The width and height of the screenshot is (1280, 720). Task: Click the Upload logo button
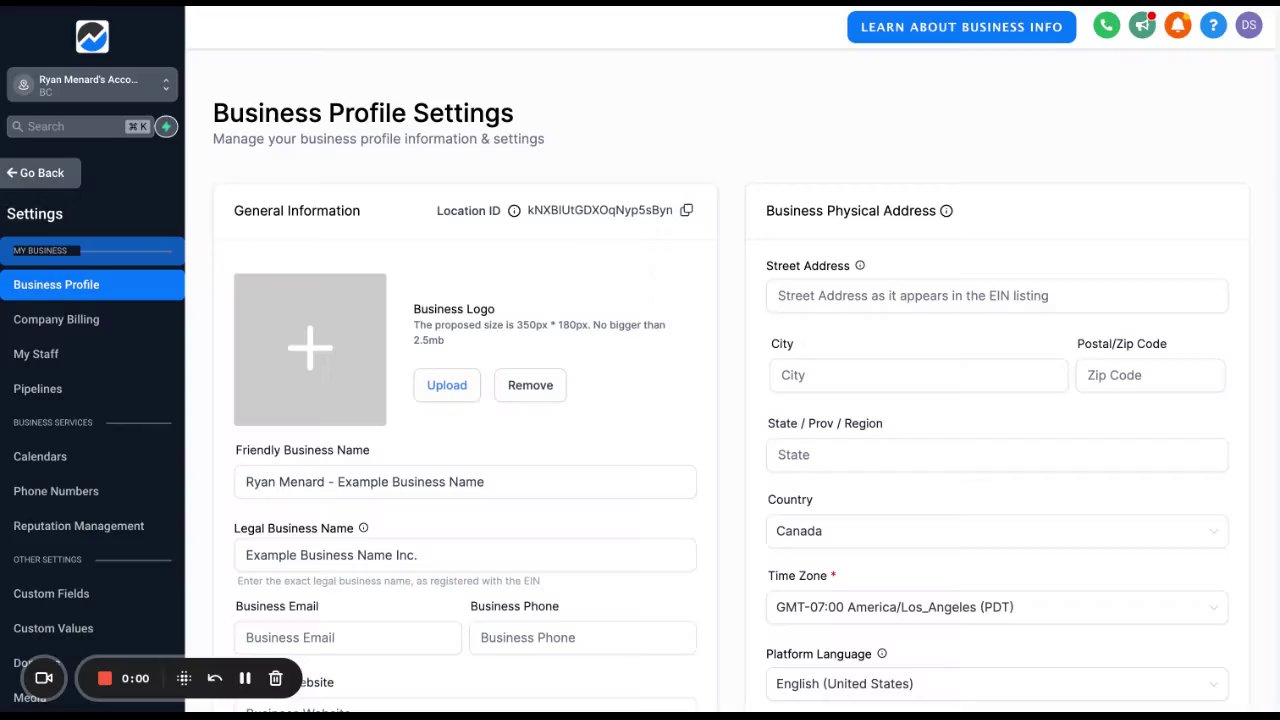coord(447,385)
